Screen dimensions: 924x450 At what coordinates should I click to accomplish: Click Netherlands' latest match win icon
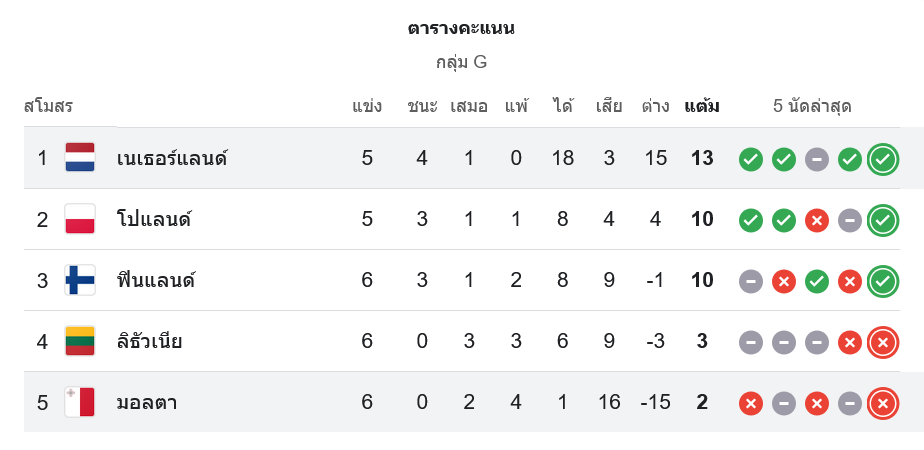tap(882, 159)
